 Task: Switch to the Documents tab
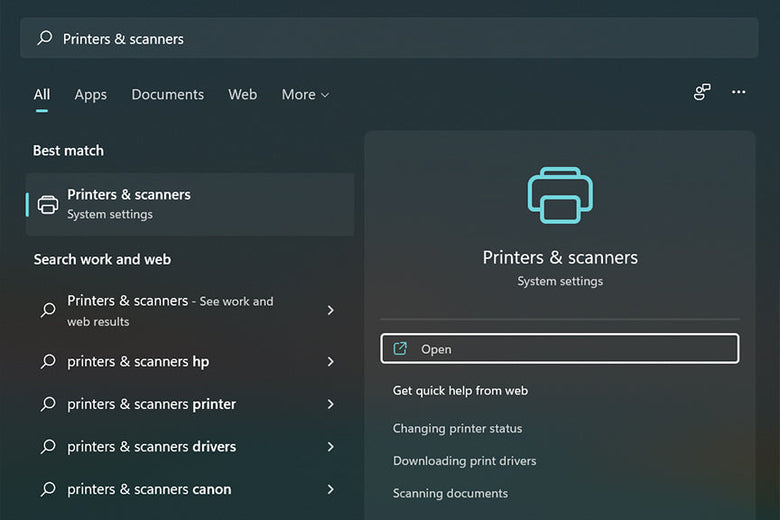168,95
